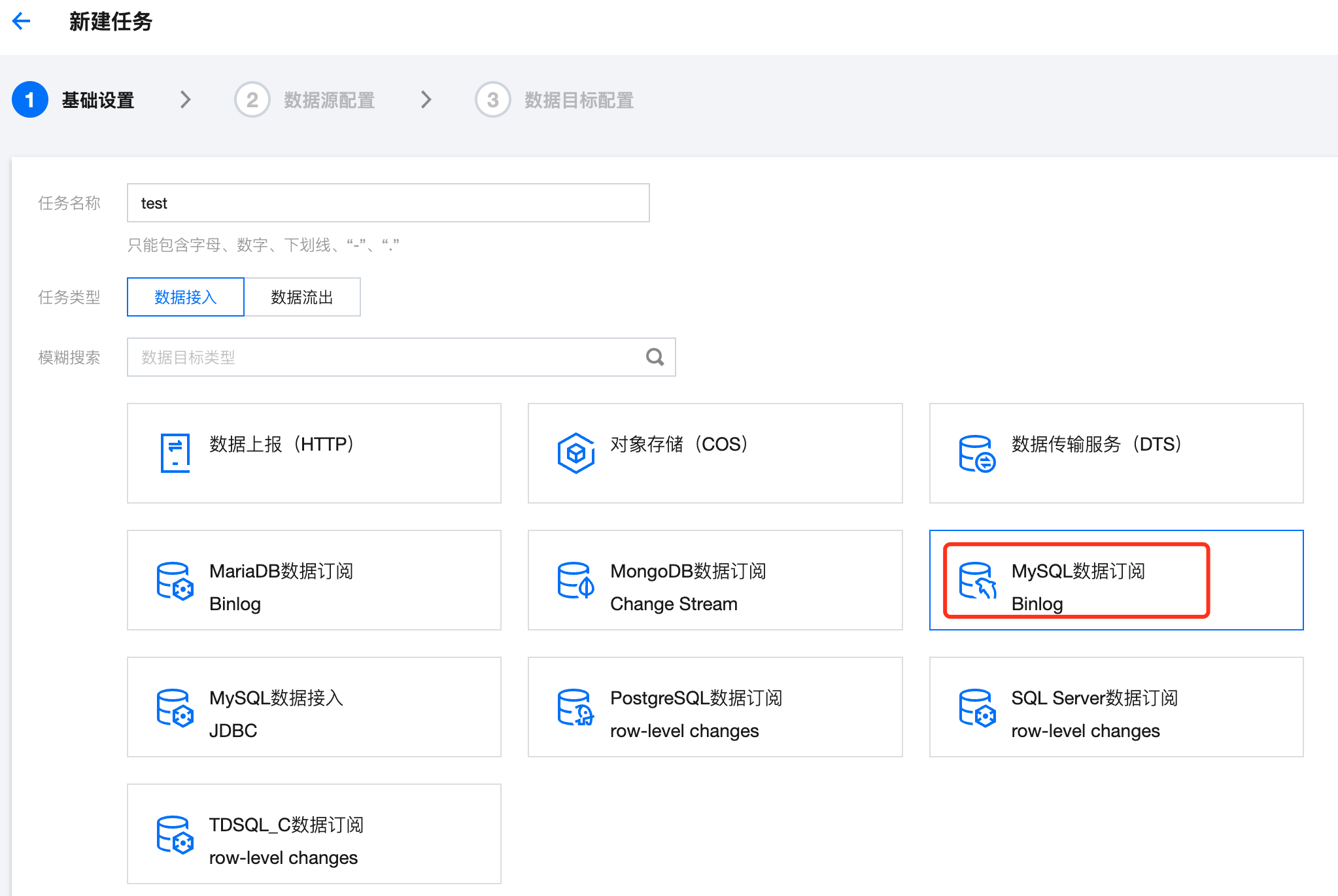
Task: Click the Change Stream subtitle text
Action: point(674,604)
